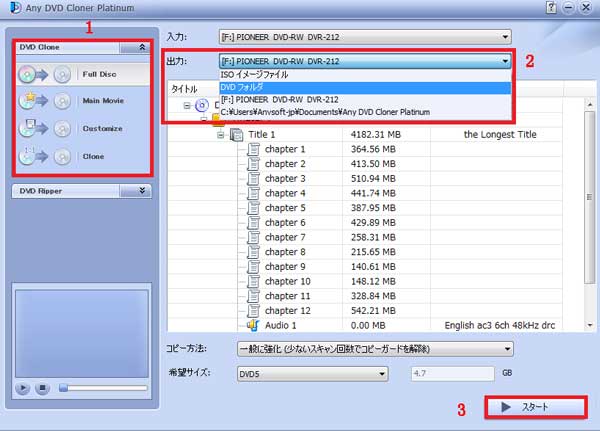Select chapter 1 text label
The image size is (600, 431).
pyautogui.click(x=285, y=149)
